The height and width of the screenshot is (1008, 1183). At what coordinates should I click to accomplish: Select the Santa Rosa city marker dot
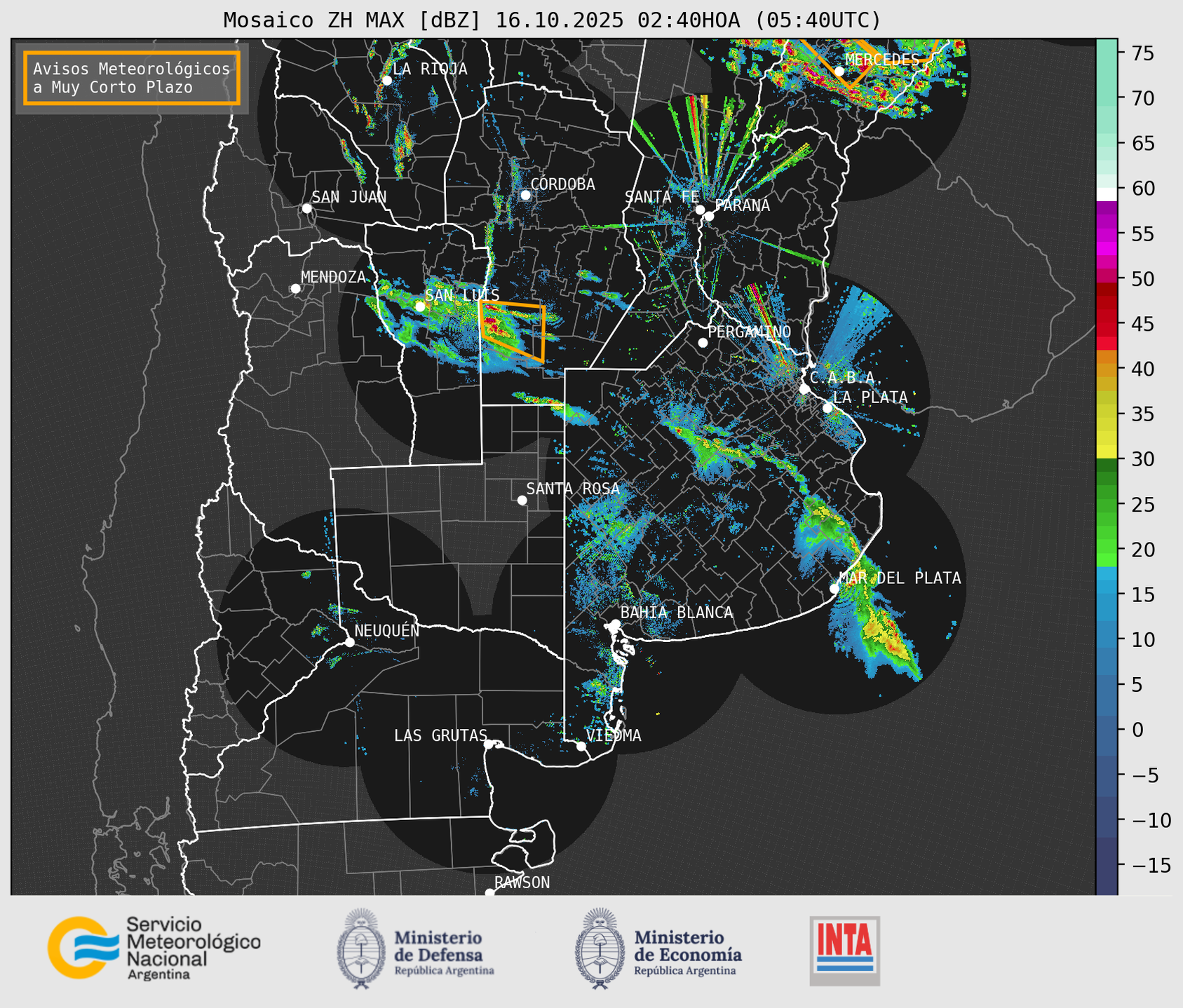point(522,500)
